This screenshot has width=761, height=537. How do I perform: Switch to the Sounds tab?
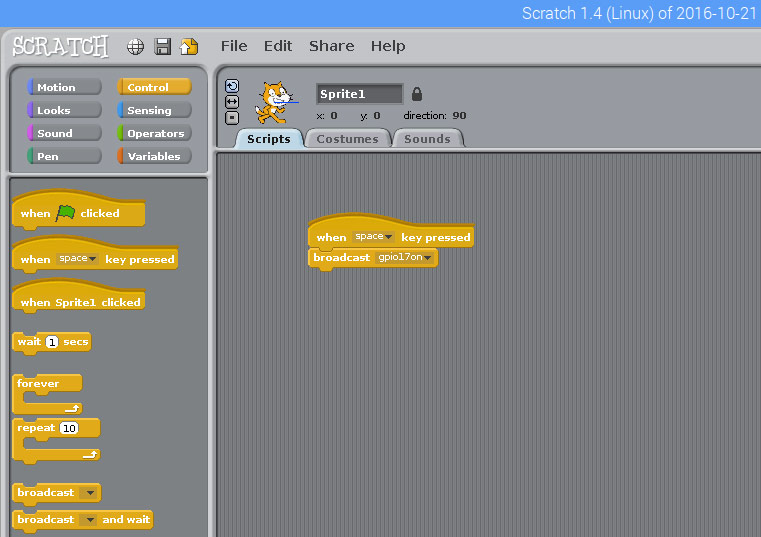click(427, 139)
